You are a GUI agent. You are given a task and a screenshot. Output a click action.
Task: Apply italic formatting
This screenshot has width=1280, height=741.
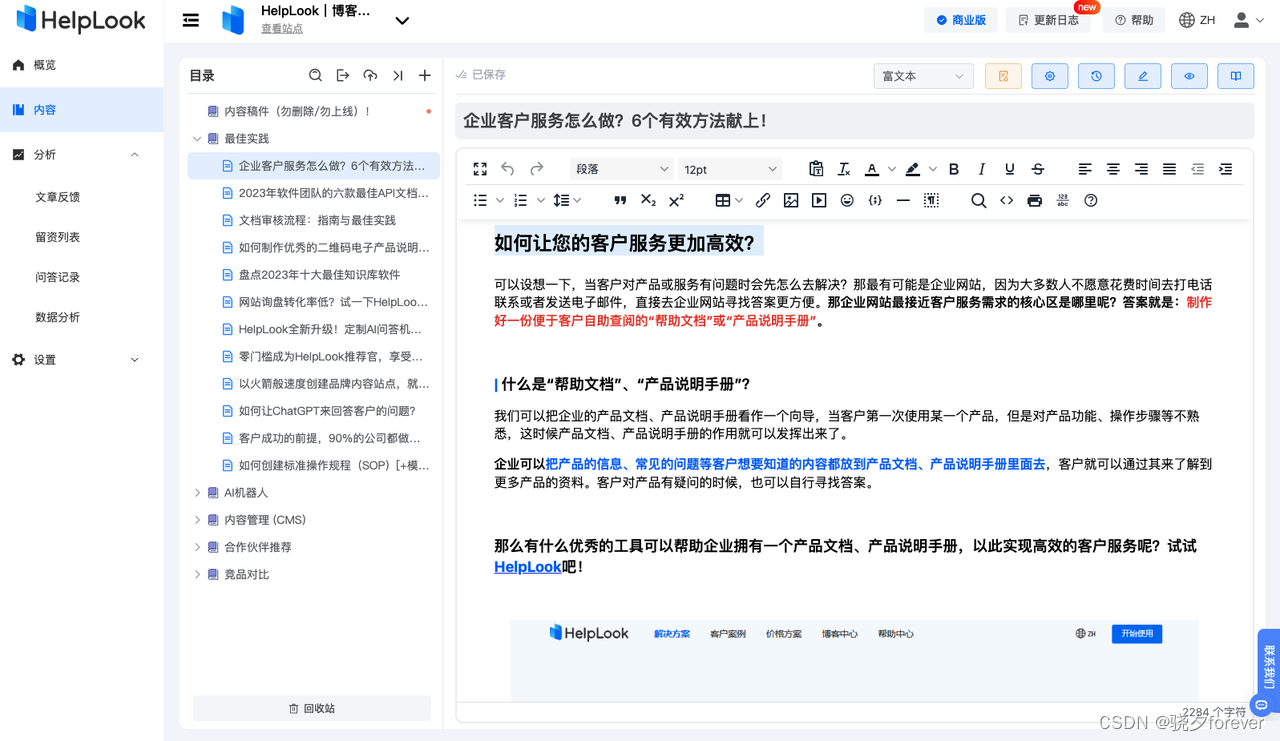[x=981, y=169]
